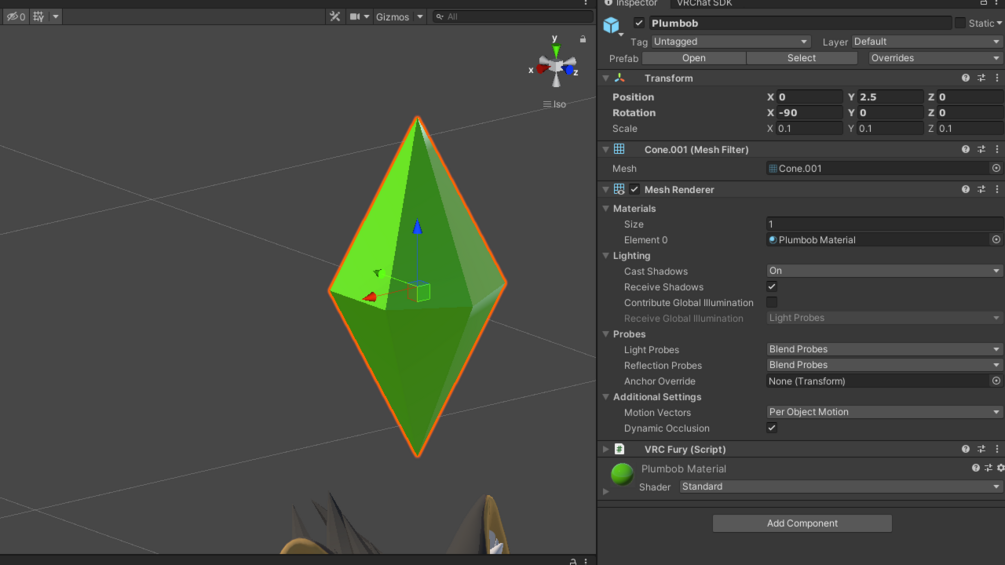
Task: Open the Reflection Probes dropdown
Action: coord(884,365)
